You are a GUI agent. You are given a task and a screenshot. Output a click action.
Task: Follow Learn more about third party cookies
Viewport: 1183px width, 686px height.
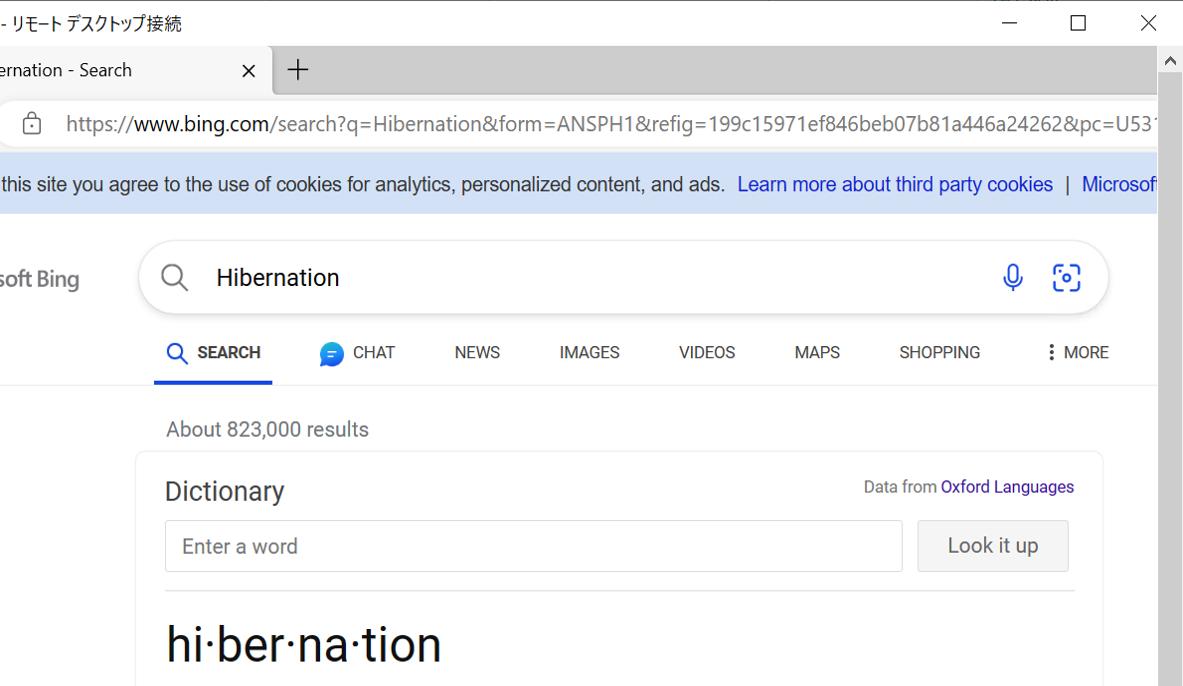(x=895, y=184)
